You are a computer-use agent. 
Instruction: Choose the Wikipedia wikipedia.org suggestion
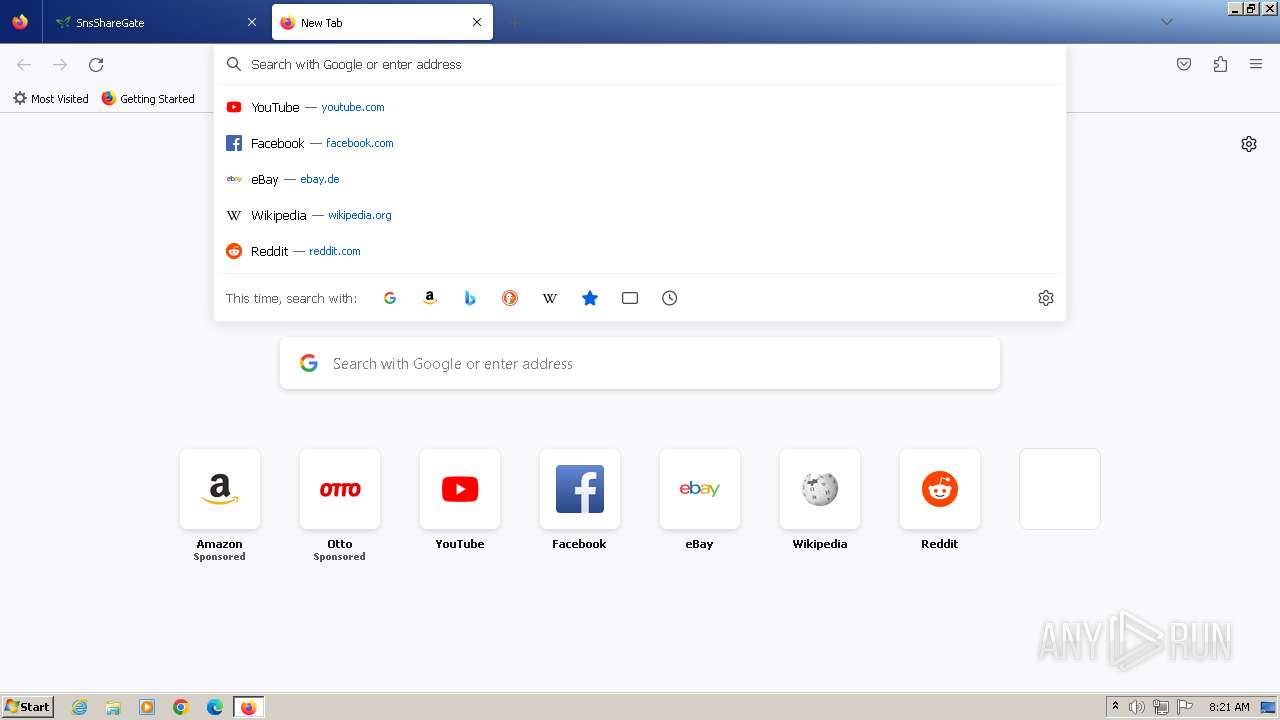(x=640, y=215)
